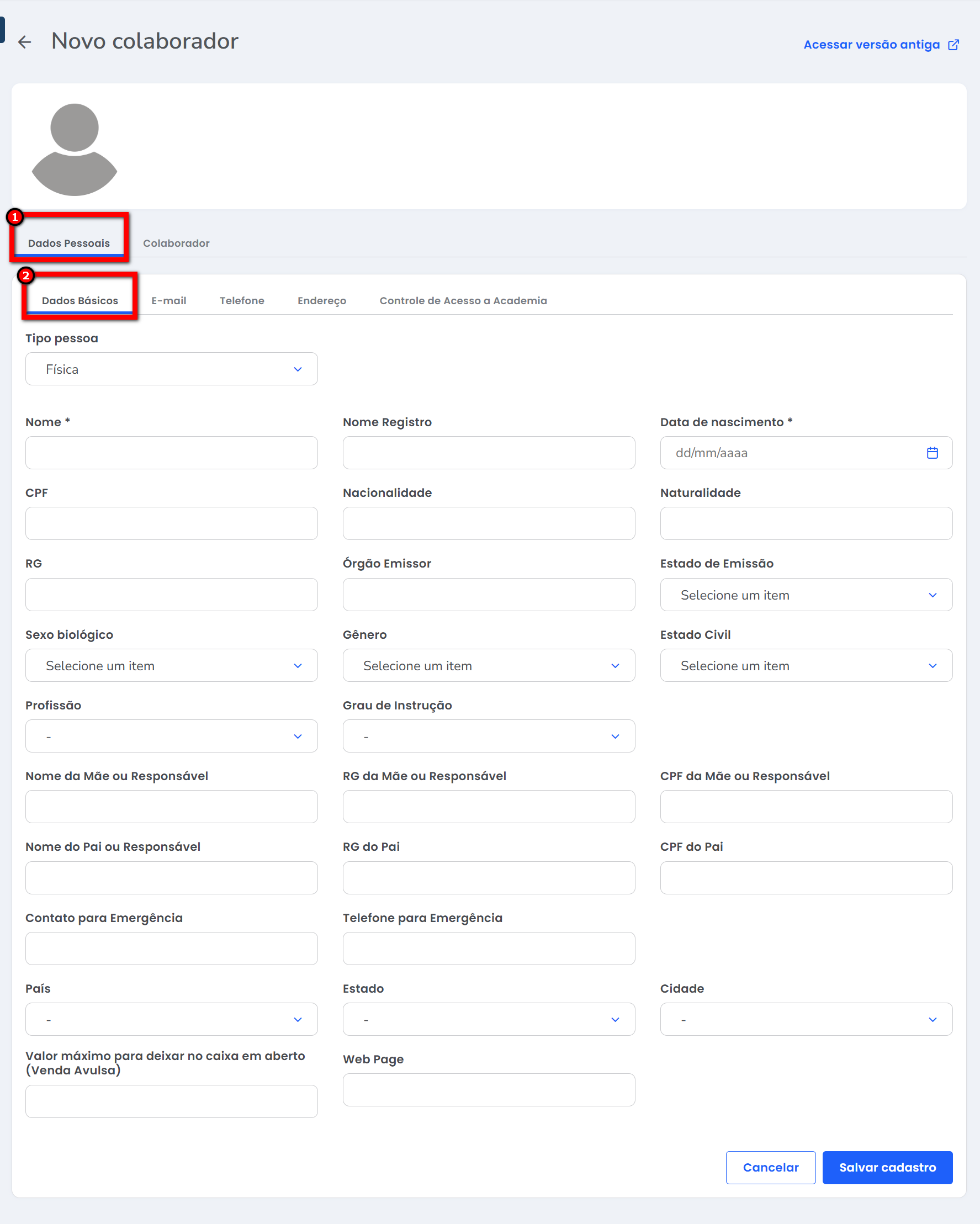
Task: Click the collaborator avatar placeholder
Action: [75, 149]
